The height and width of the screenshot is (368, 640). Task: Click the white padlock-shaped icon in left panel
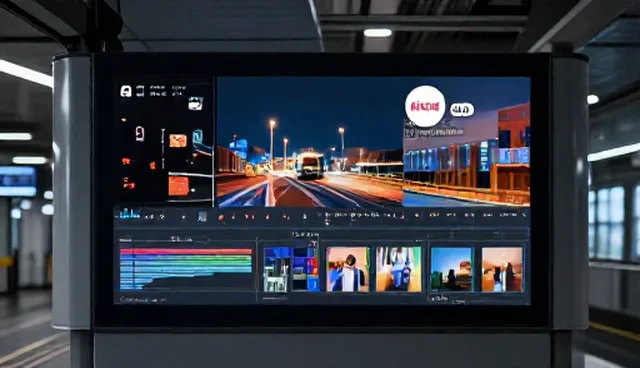(140, 133)
